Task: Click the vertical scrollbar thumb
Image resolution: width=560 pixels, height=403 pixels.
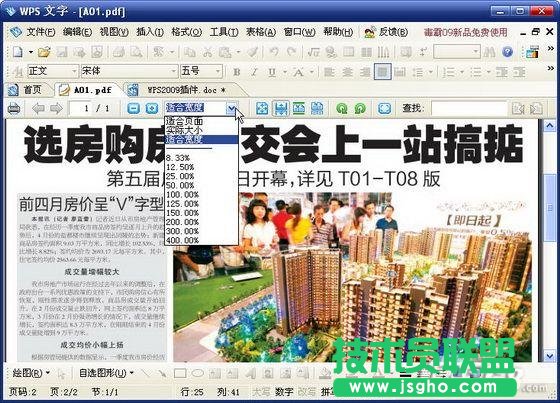Action: pyautogui.click(x=549, y=207)
